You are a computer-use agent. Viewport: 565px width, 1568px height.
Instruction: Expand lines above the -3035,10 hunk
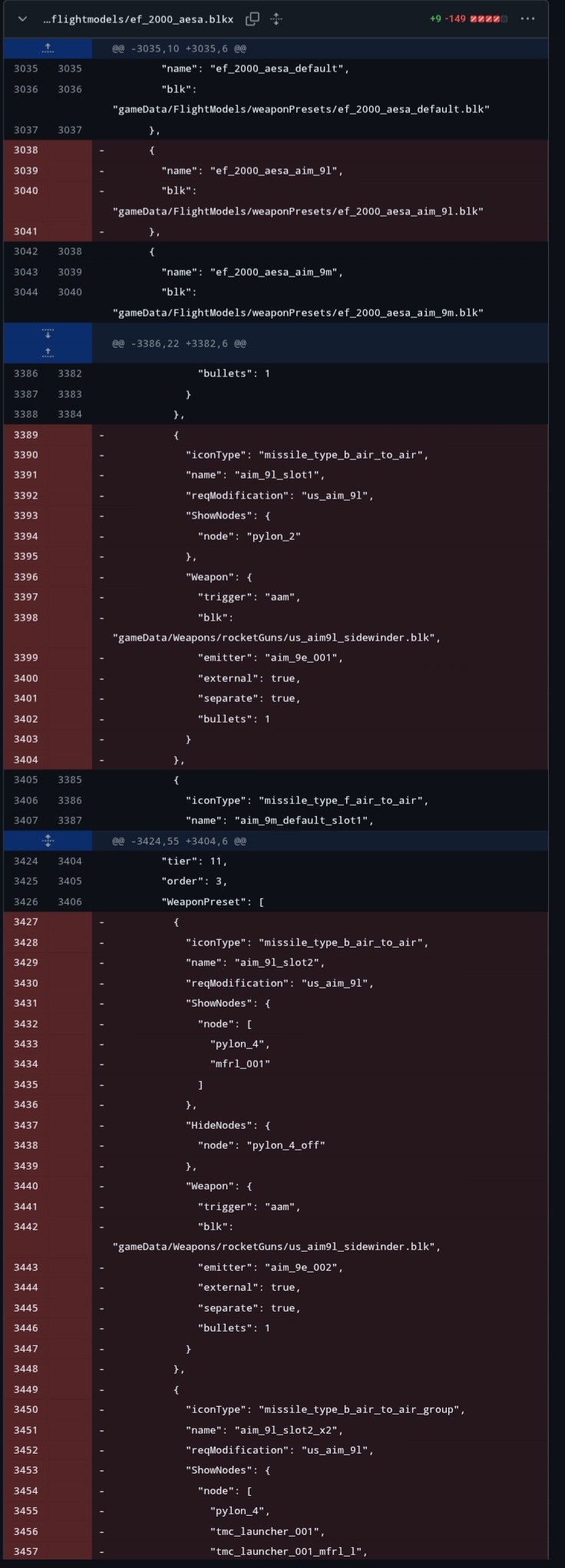click(48, 48)
